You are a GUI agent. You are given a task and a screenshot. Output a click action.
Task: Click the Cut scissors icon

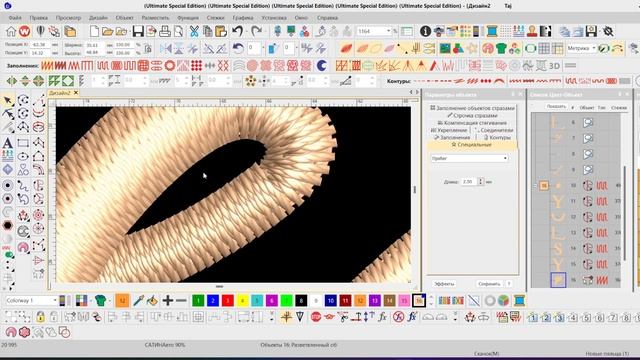point(194,31)
